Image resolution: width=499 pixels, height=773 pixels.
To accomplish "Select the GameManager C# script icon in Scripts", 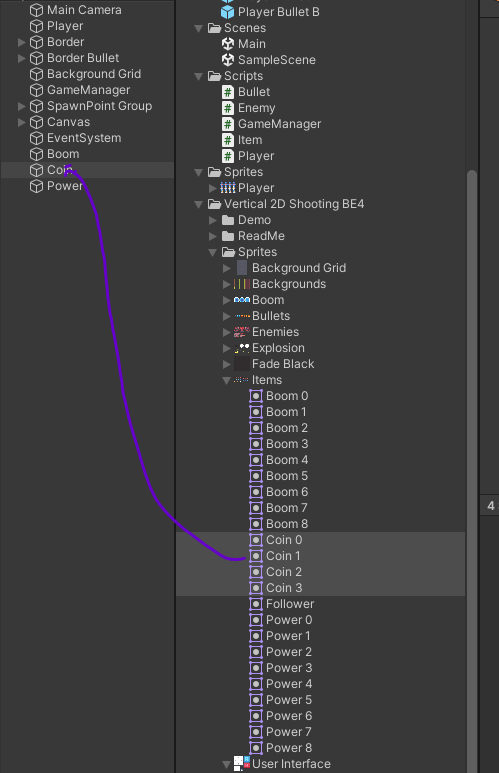I will 228,124.
